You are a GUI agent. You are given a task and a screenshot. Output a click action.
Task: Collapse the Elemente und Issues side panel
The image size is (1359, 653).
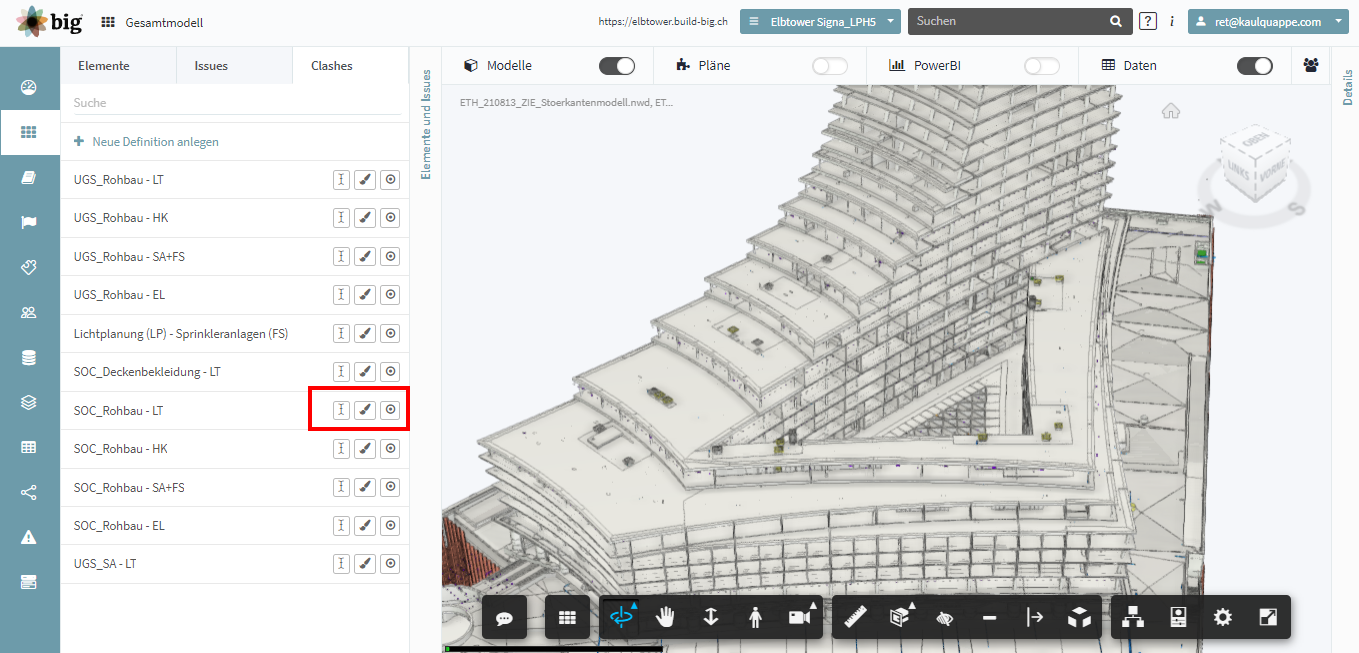[x=426, y=123]
